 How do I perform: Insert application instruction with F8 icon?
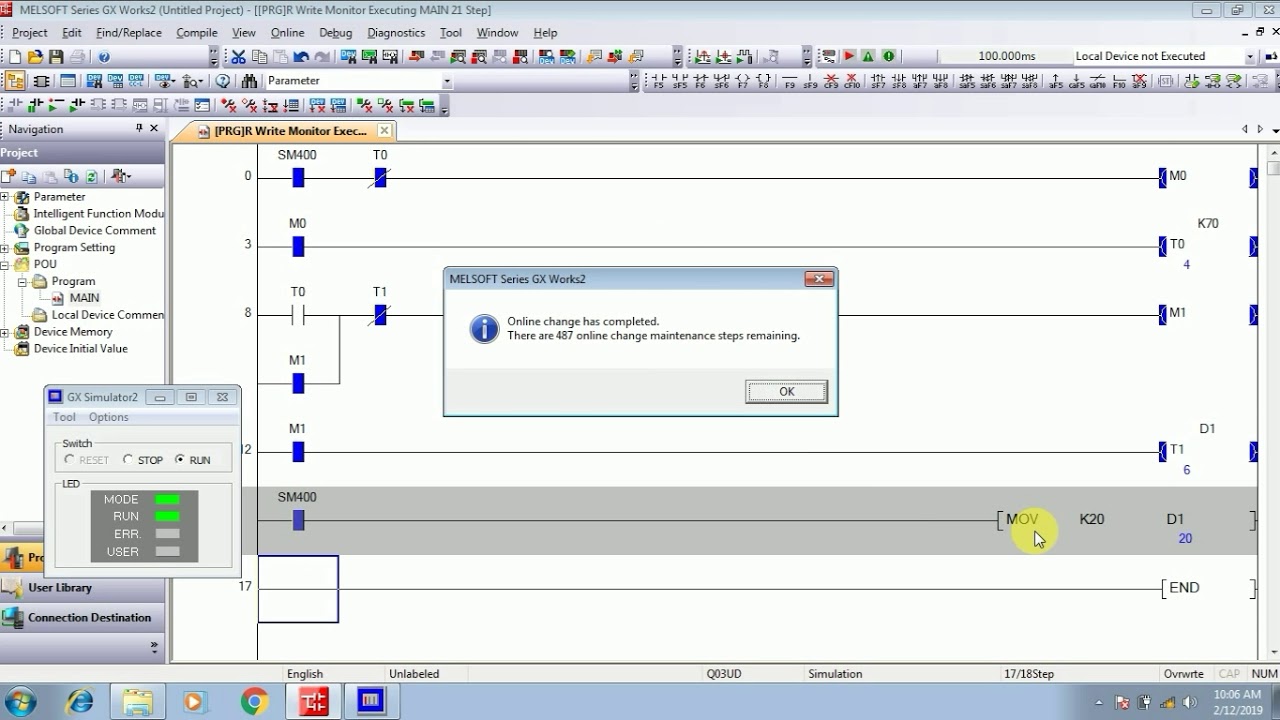coord(763,81)
